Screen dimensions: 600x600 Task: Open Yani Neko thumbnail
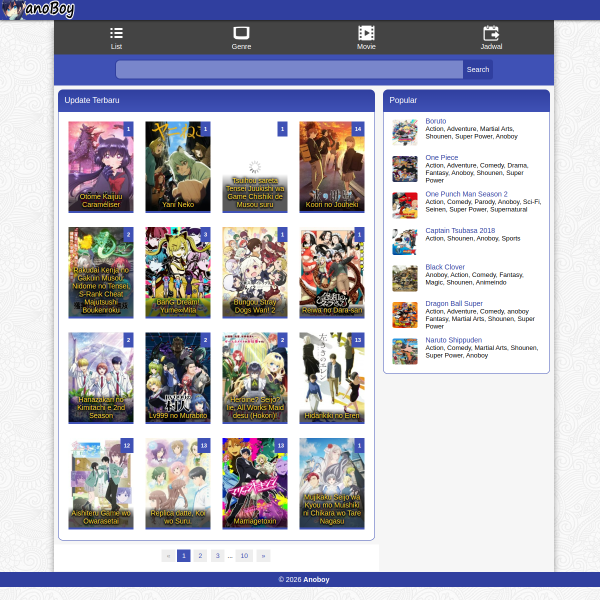tap(178, 167)
